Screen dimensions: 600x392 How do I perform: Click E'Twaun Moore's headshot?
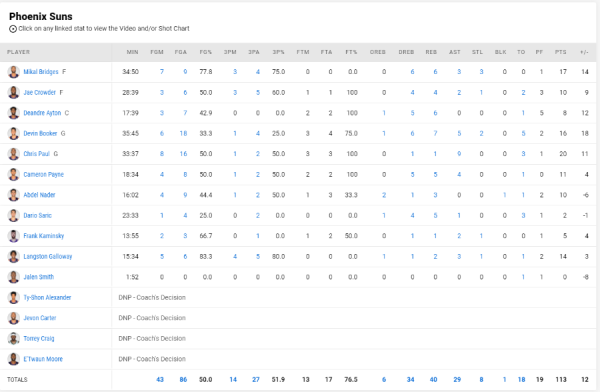13,359
